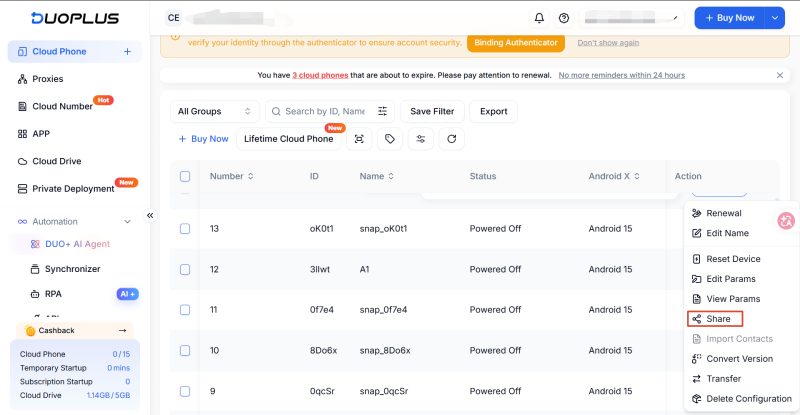Select all rows with header checkbox
Image resolution: width=800 pixels, height=415 pixels.
coord(185,176)
